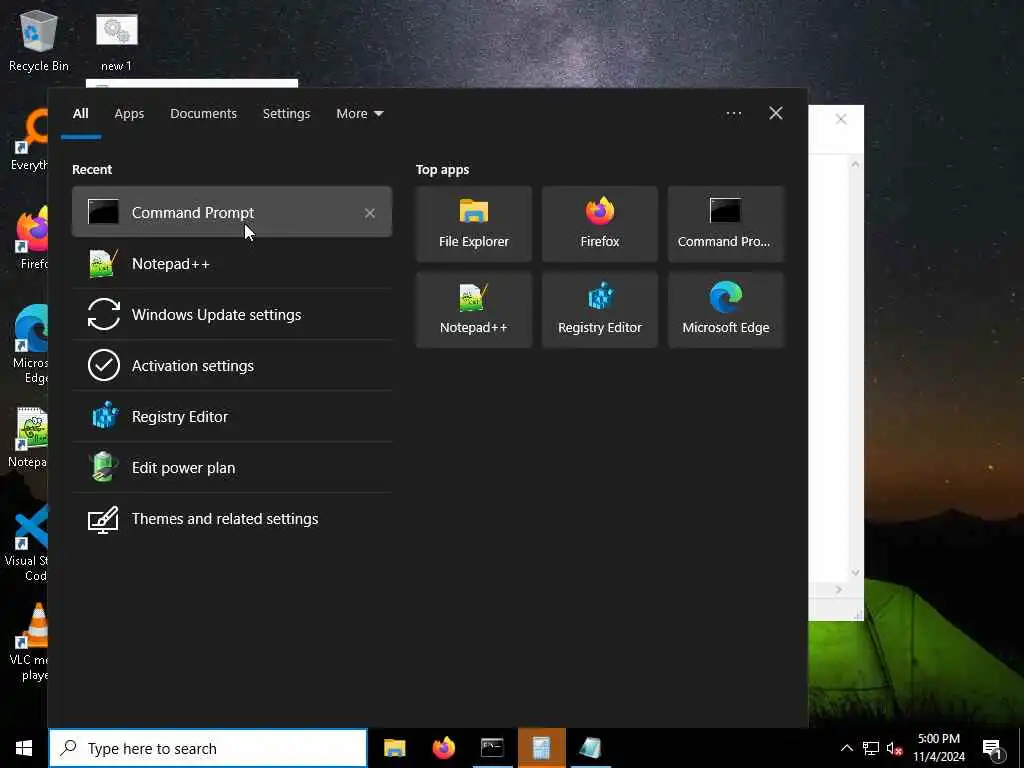Select the Visual Studio Code desktop shortcut
Viewport: 1024px width, 768px height.
[27, 543]
